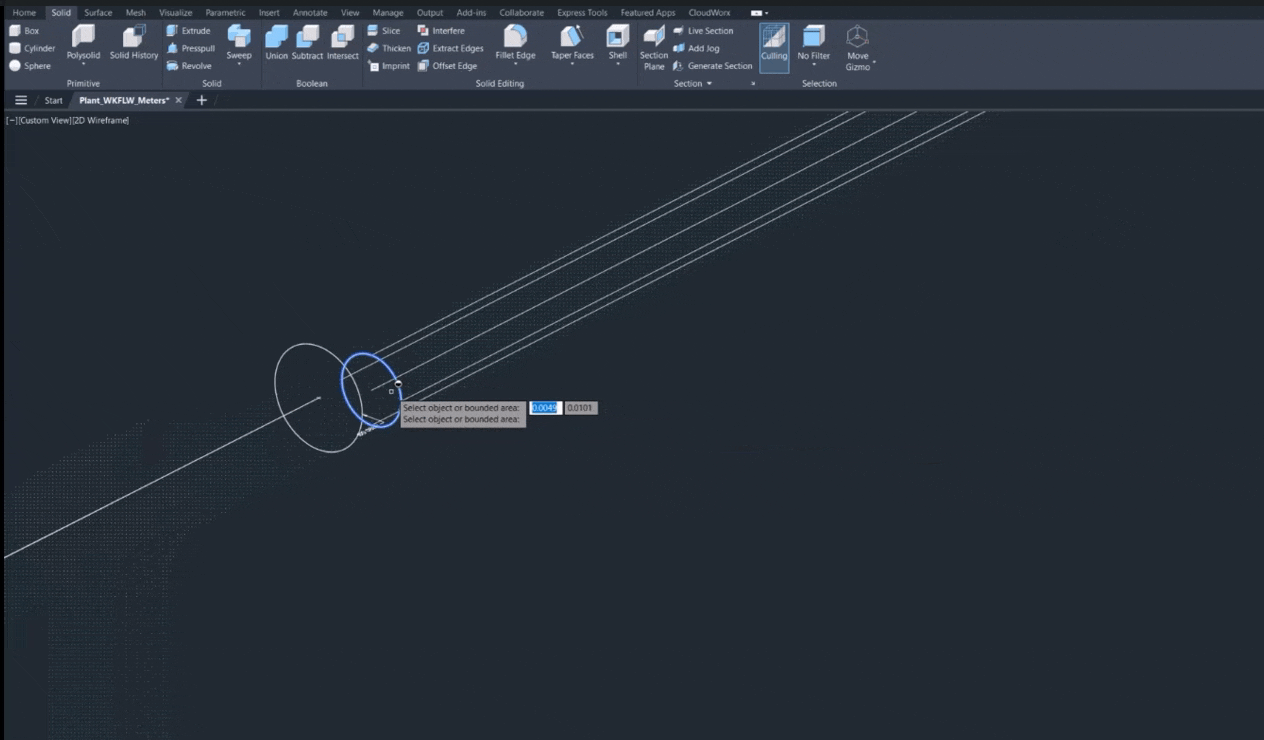Image resolution: width=1264 pixels, height=740 pixels.
Task: Select the Slice tool
Action: click(x=383, y=31)
